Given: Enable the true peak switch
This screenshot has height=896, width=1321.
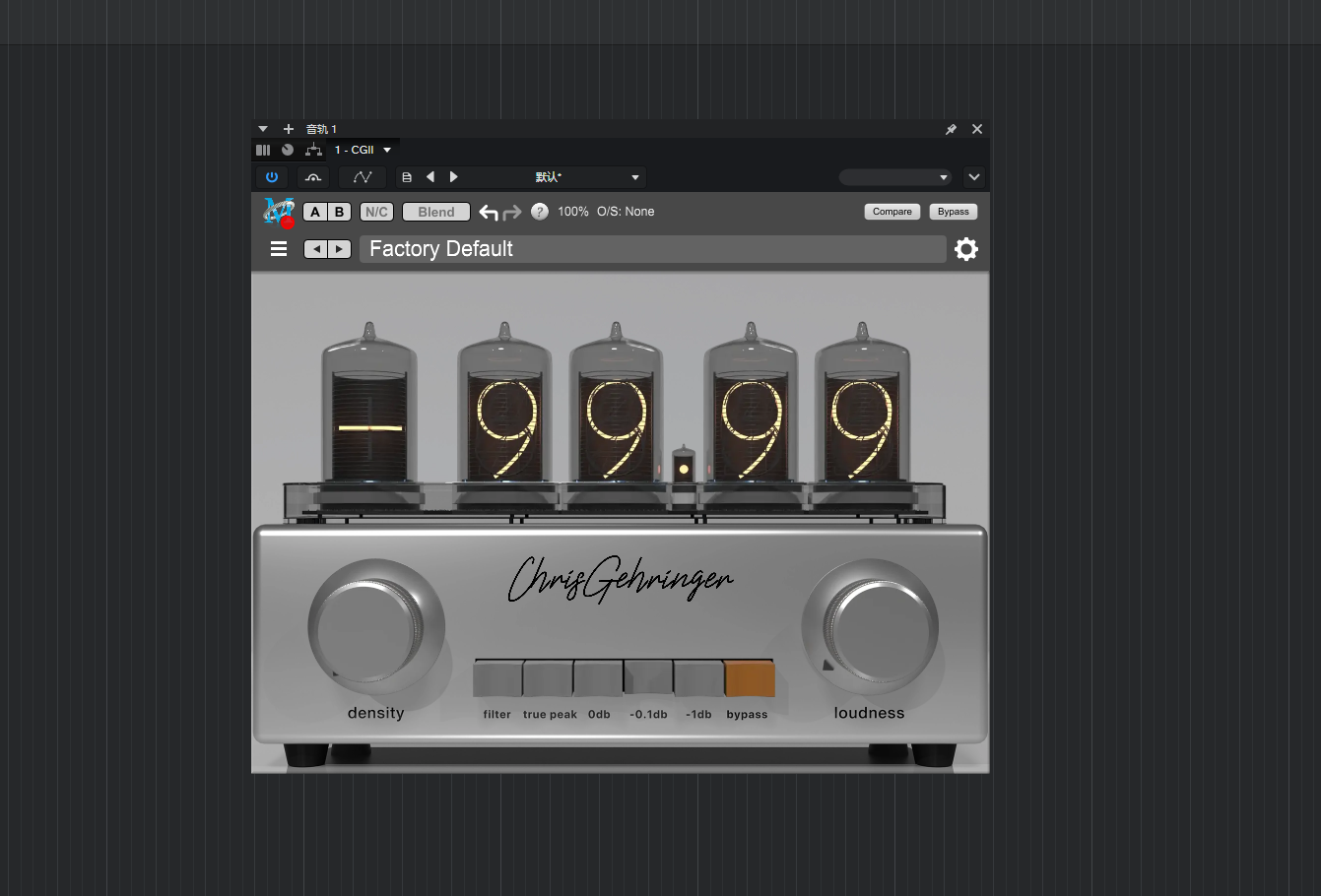Looking at the screenshot, I should click(549, 678).
